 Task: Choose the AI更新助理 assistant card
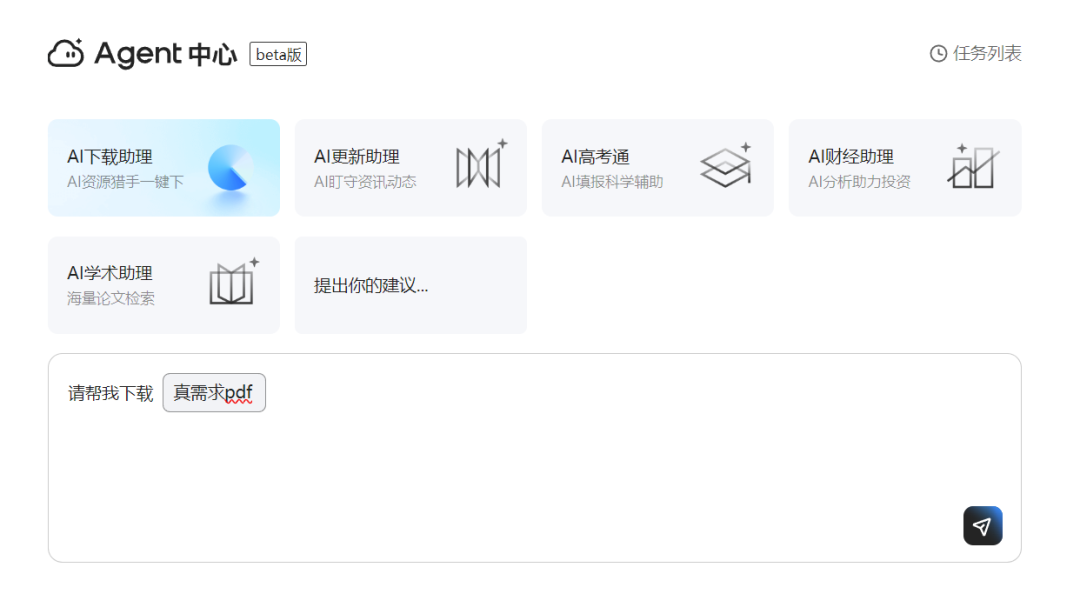click(x=410, y=168)
